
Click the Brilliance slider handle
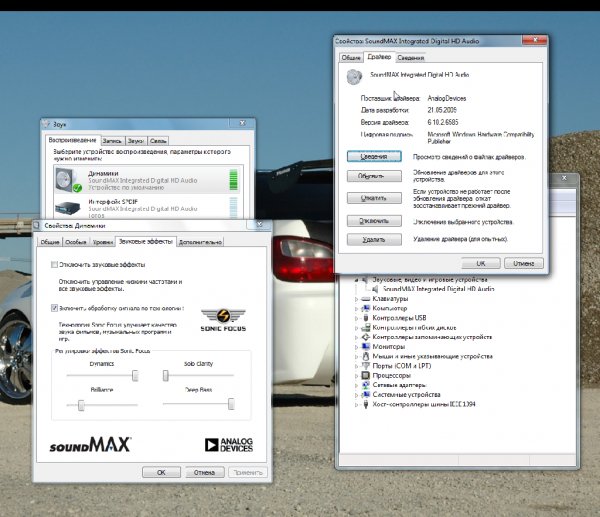point(81,405)
